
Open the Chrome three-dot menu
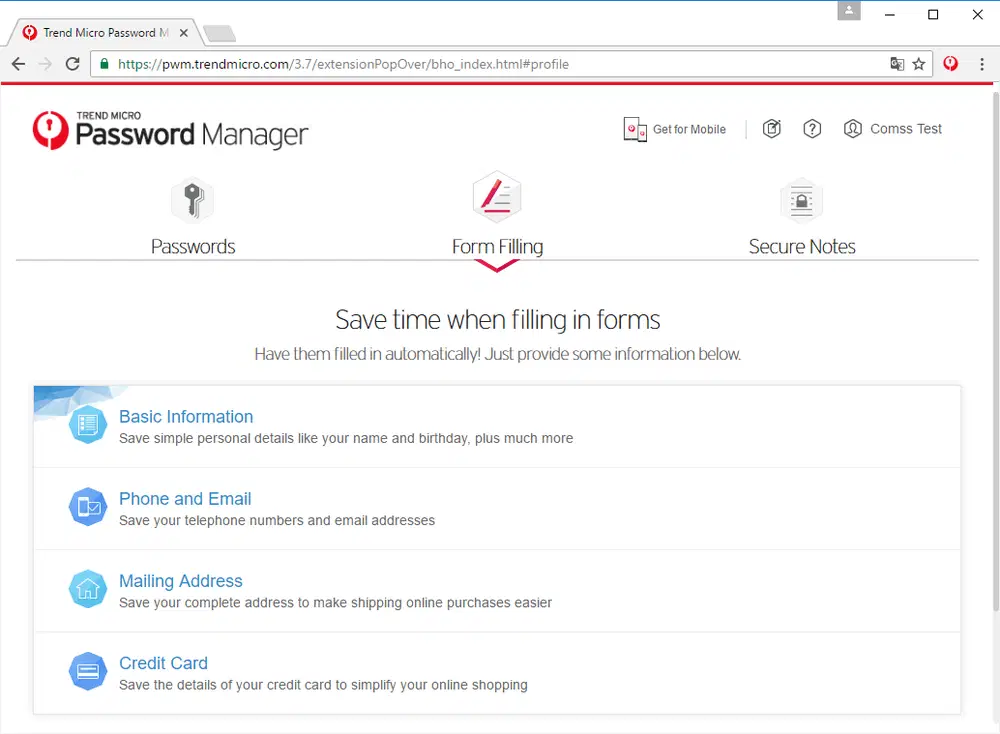tap(982, 64)
